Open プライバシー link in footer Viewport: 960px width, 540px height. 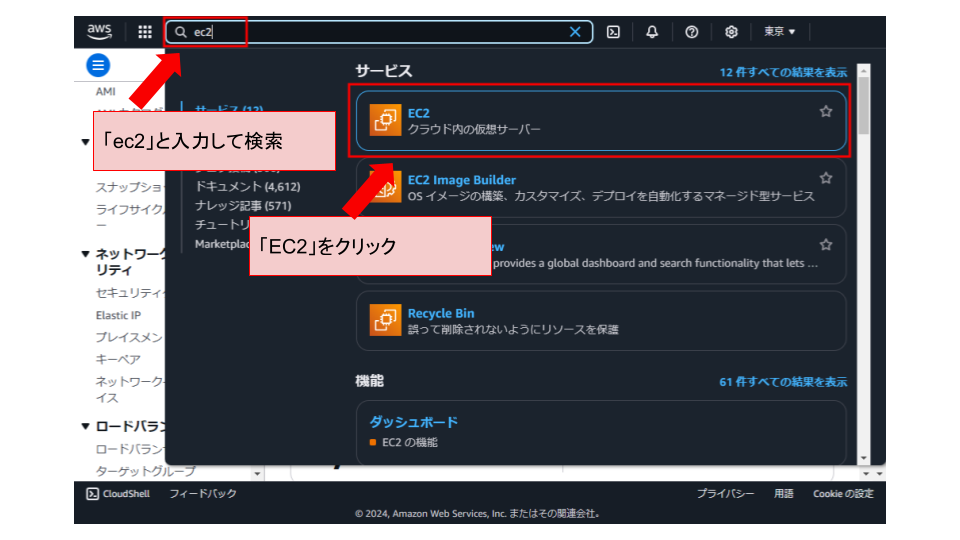[x=726, y=493]
